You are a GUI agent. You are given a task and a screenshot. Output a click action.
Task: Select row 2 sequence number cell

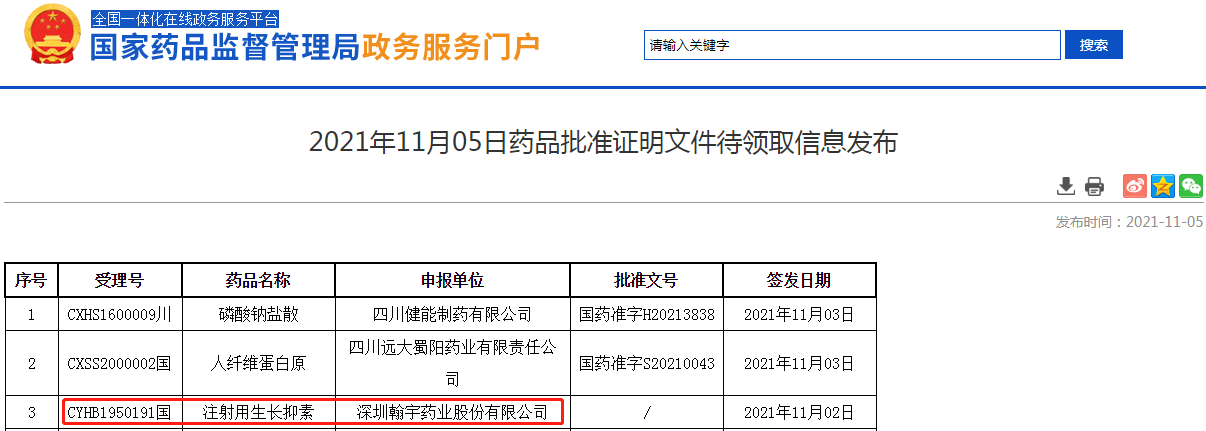(x=31, y=363)
